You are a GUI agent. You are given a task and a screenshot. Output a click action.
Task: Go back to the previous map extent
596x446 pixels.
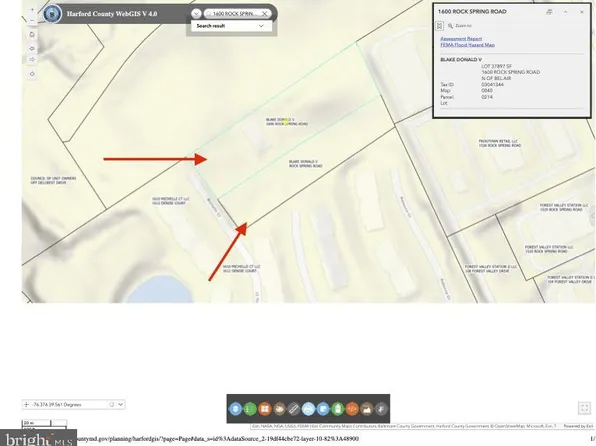coord(32,48)
